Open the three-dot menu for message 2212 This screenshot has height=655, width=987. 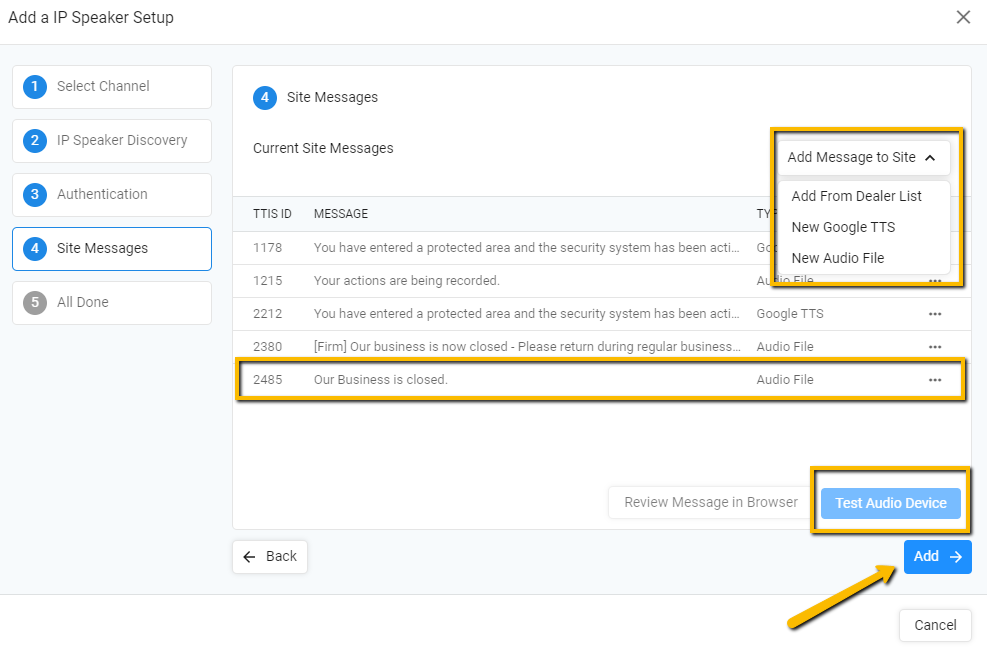point(934,314)
